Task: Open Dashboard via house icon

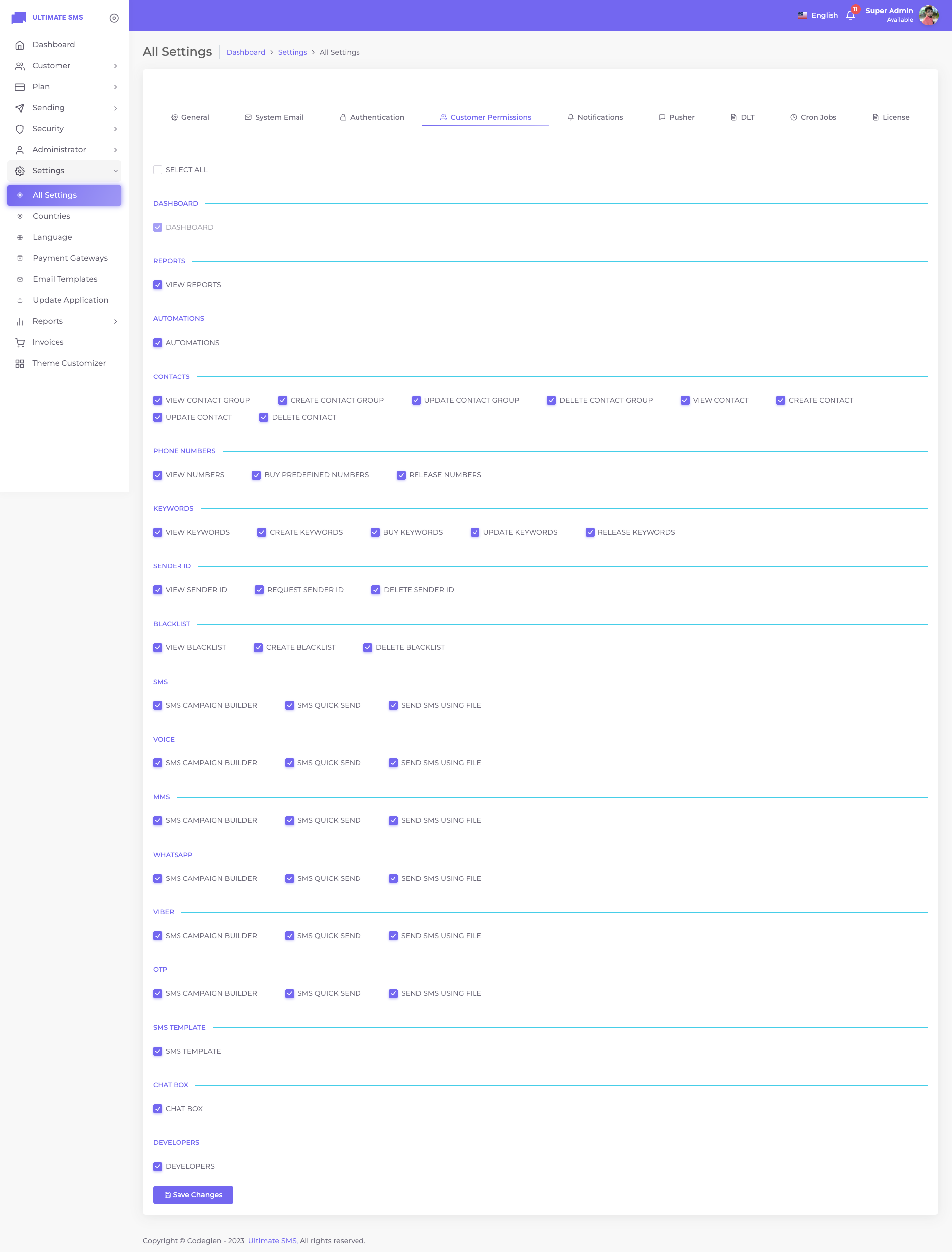Action: (20, 45)
